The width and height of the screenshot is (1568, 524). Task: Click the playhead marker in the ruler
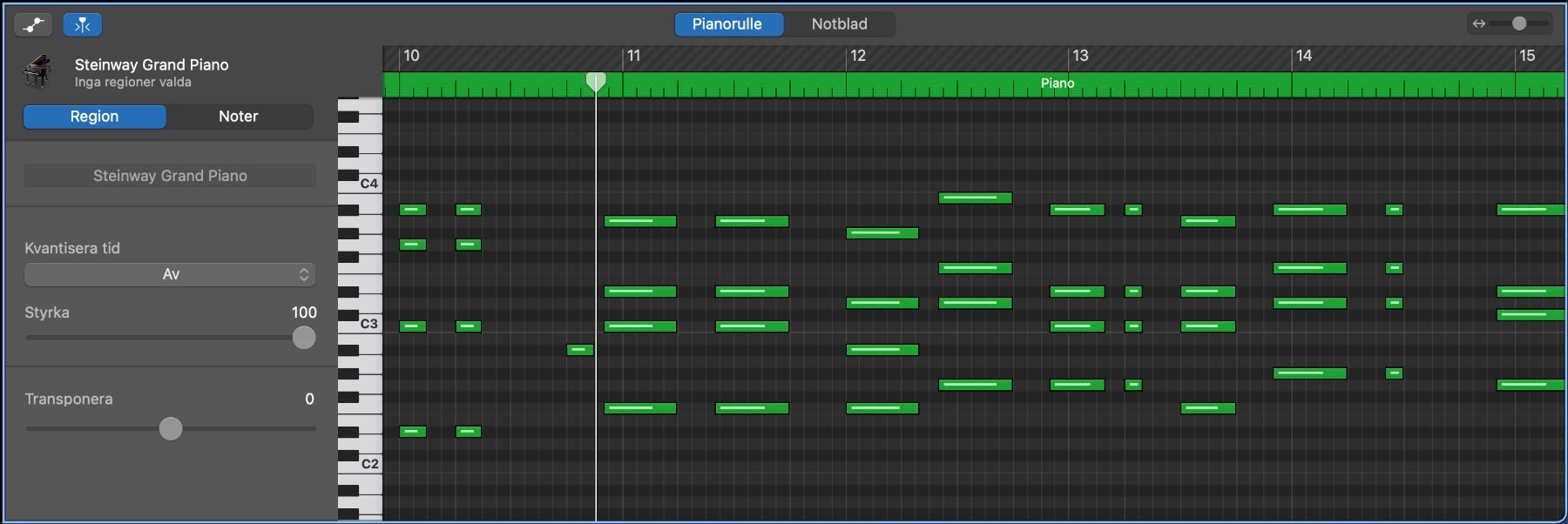click(x=596, y=82)
